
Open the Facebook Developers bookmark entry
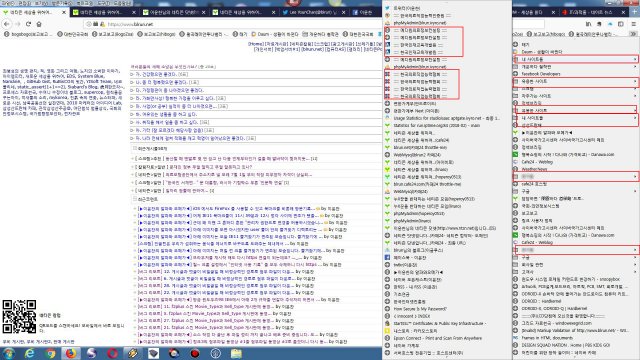point(540,74)
